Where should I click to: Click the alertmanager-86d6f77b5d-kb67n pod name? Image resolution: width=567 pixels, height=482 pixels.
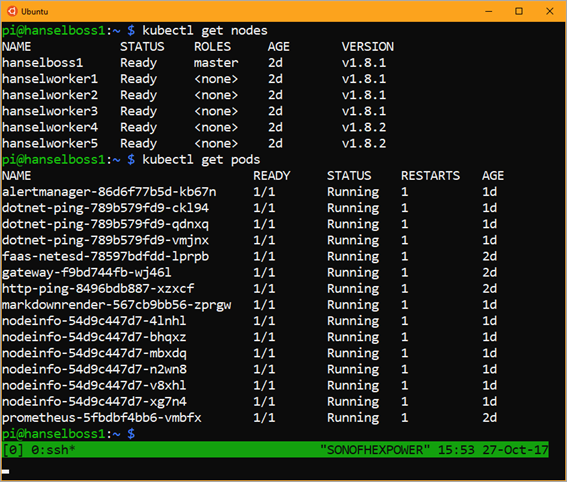(109, 192)
